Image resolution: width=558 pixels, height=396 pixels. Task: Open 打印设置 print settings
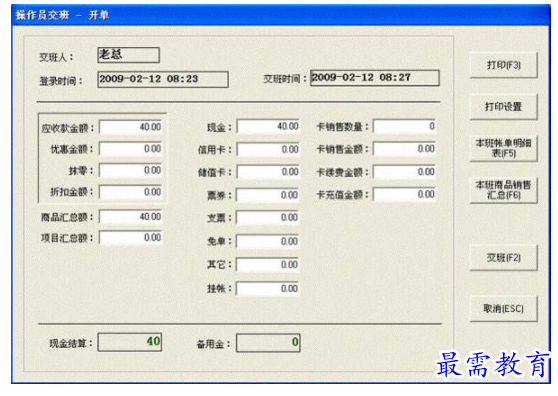pyautogui.click(x=503, y=106)
